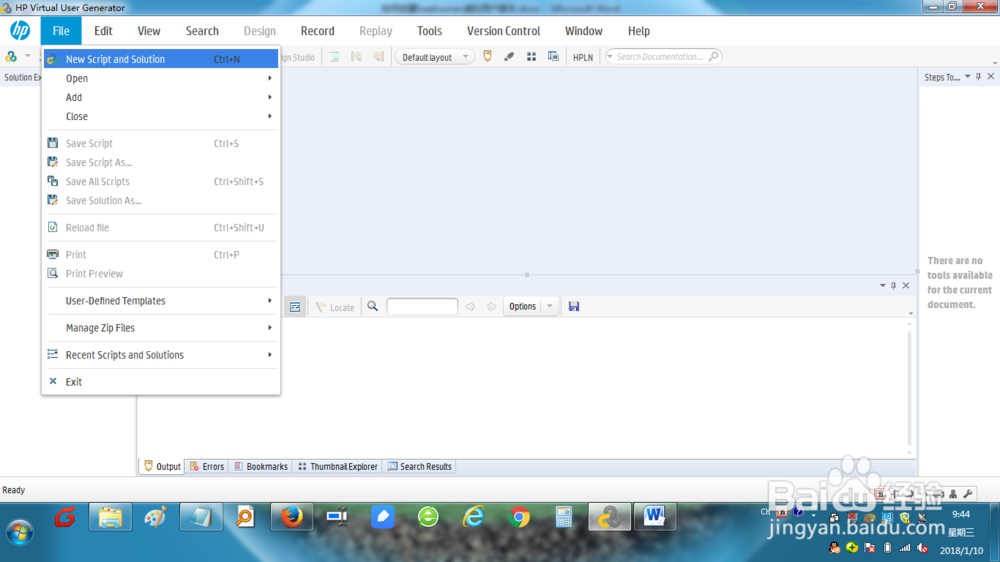Pin the Output panel

tap(893, 285)
